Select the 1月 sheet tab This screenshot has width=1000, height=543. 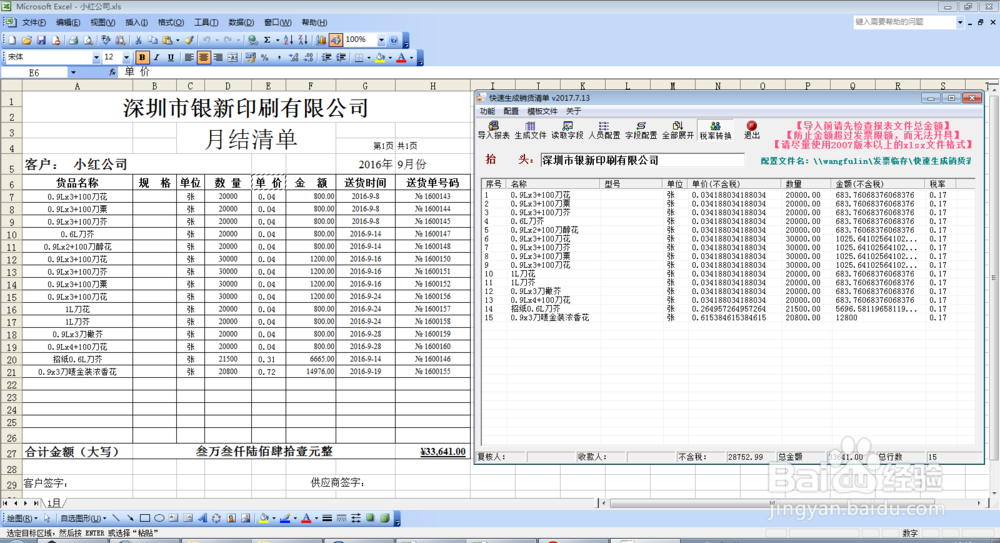(54, 503)
